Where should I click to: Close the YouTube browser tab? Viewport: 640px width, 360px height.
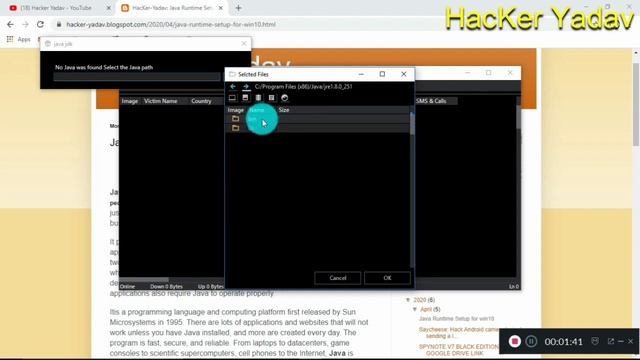coord(109,8)
